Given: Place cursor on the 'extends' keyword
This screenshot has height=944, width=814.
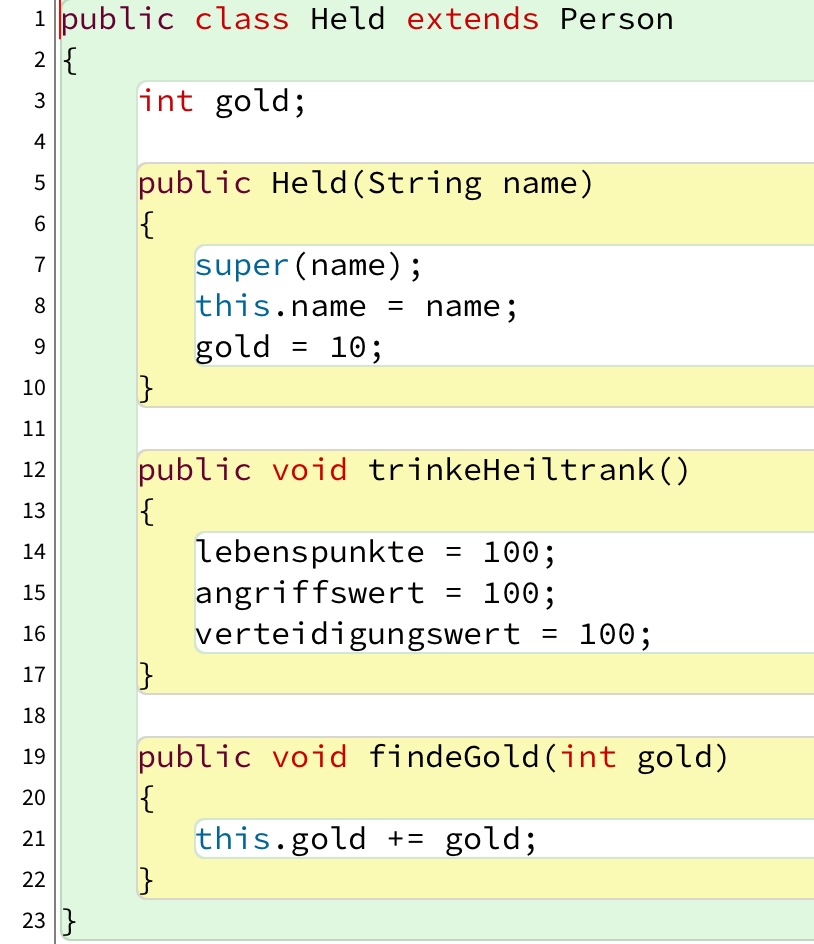Looking at the screenshot, I should [472, 19].
